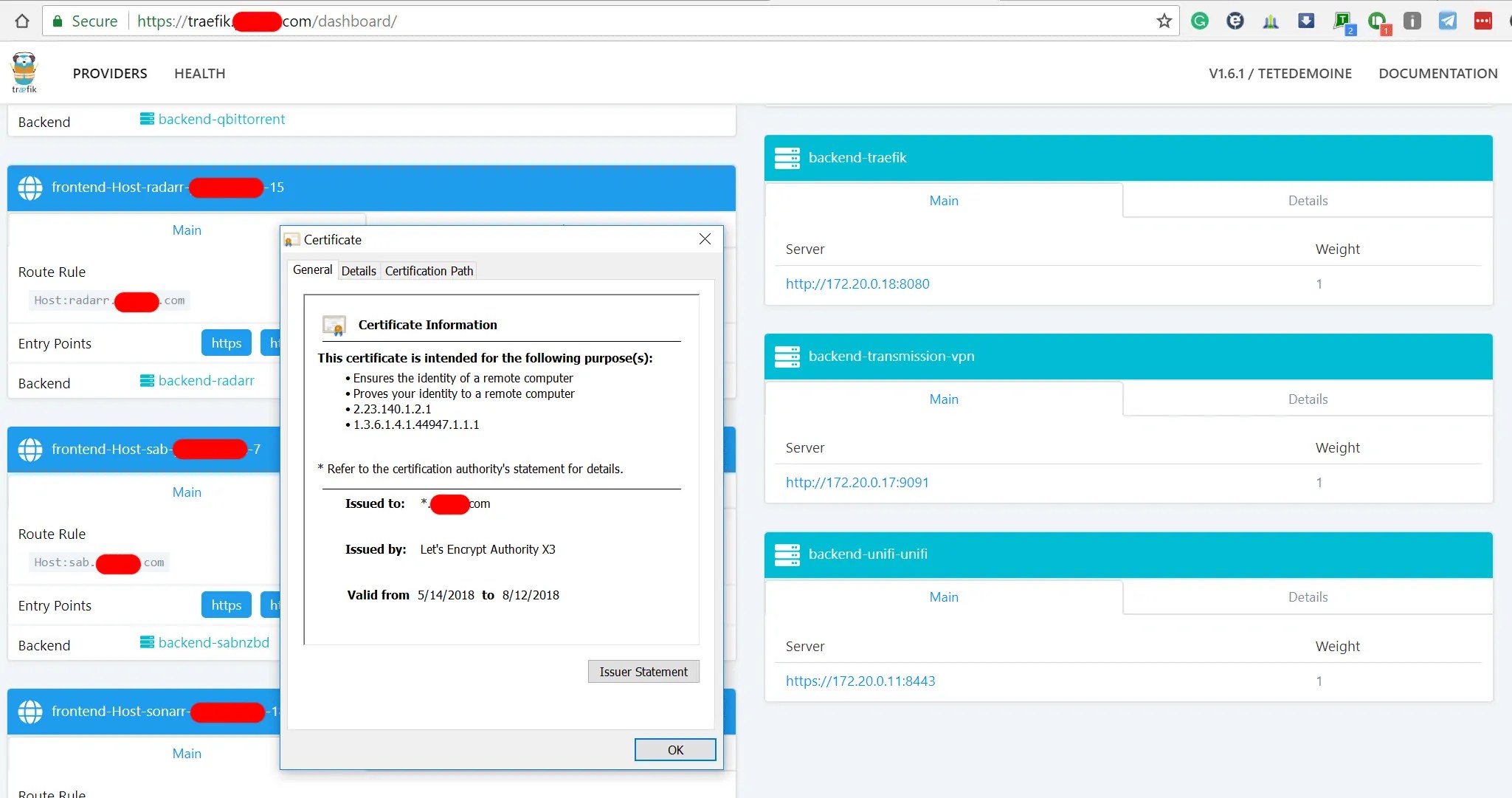Click the Traefik gopher logo

[24, 72]
